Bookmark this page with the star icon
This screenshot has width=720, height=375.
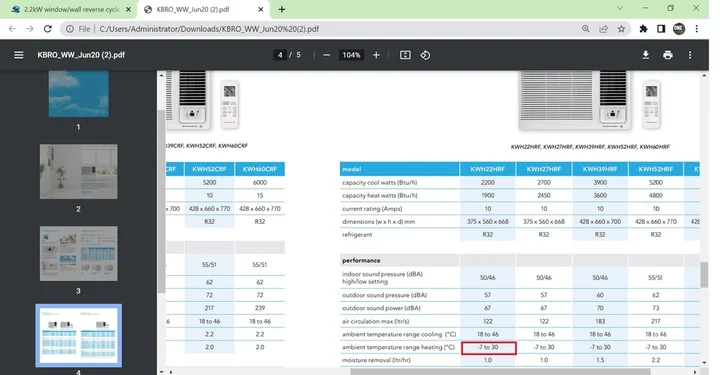(621, 29)
